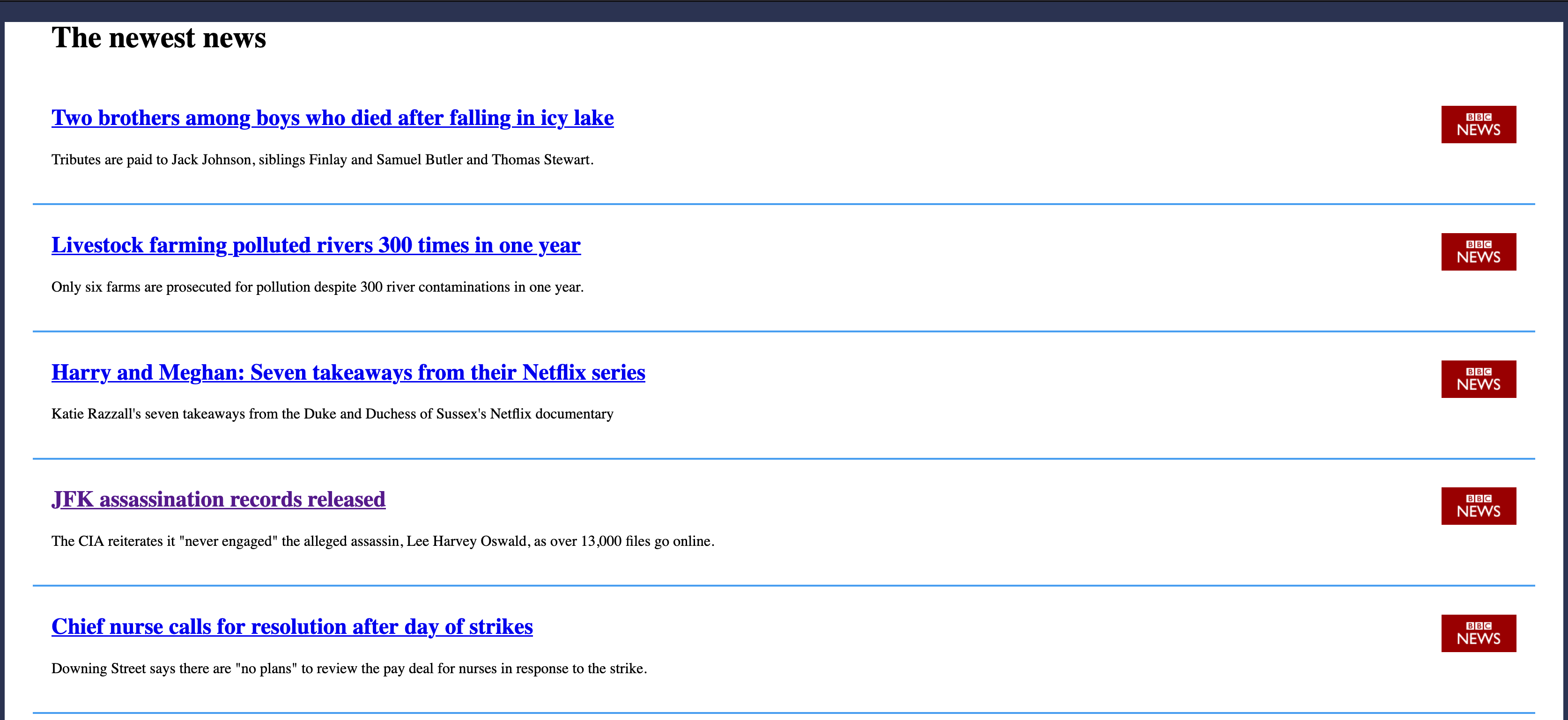Click the Downing Street 'no plans' summary text
The height and width of the screenshot is (720, 1568).
(x=349, y=668)
